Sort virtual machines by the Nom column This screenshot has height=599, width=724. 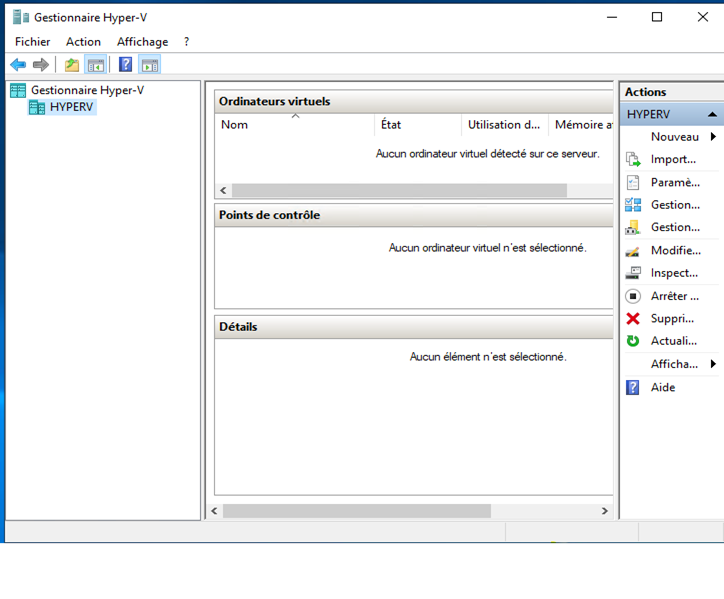point(295,125)
